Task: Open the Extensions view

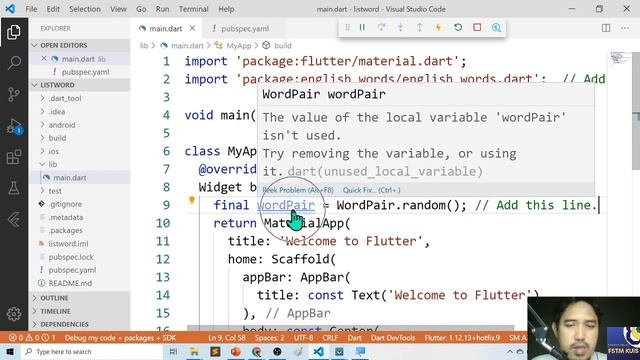Action: (14, 157)
